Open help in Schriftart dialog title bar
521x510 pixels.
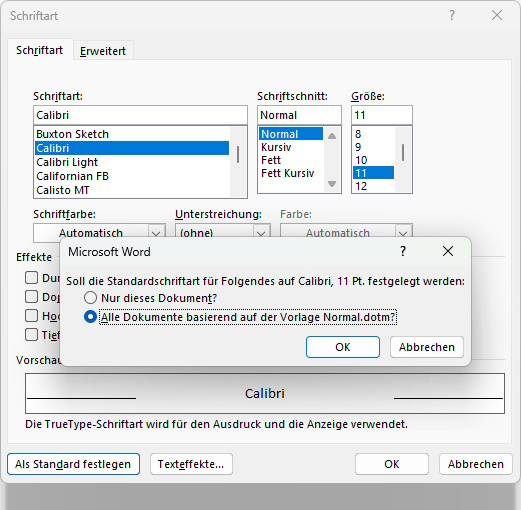[452, 15]
